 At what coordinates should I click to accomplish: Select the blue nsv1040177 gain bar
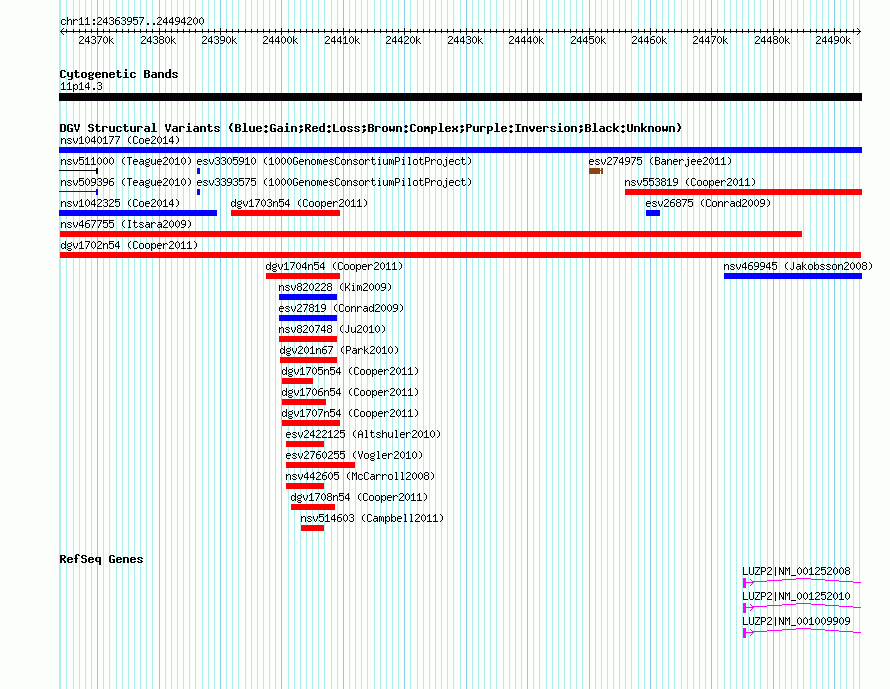(x=460, y=150)
